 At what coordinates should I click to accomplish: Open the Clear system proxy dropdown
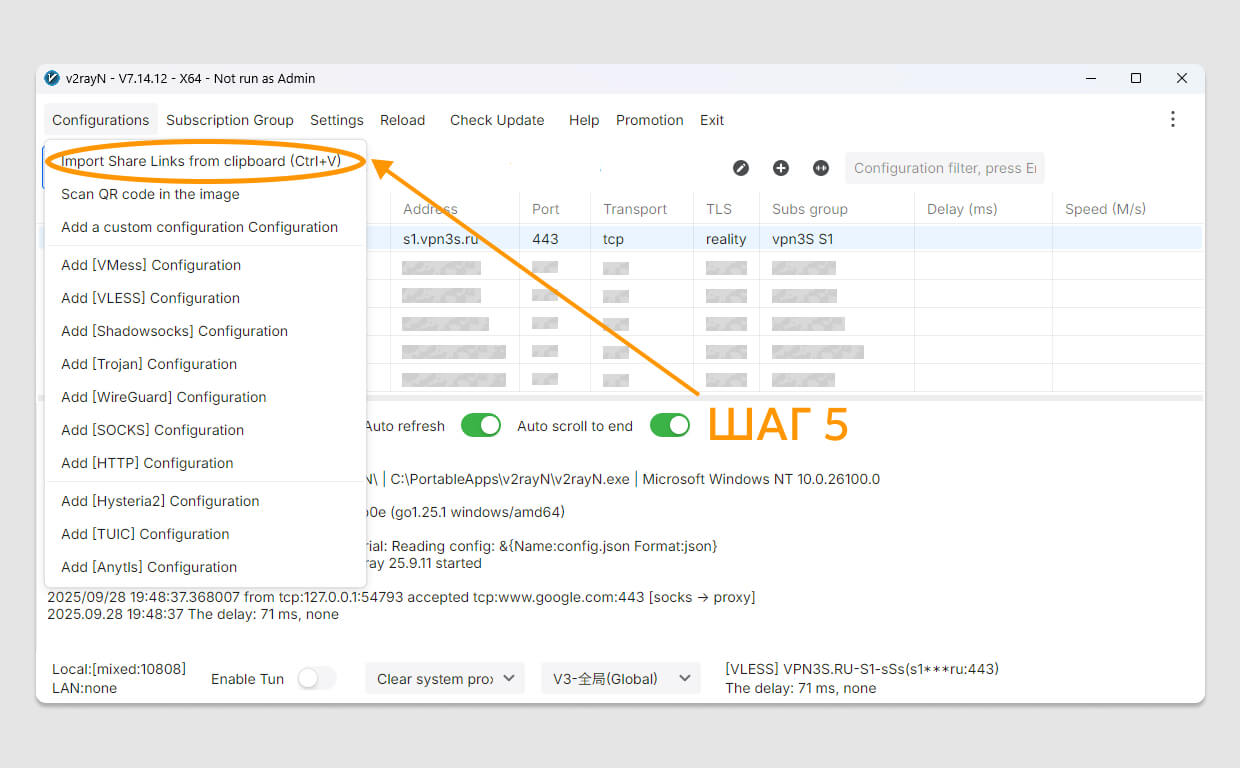point(444,678)
